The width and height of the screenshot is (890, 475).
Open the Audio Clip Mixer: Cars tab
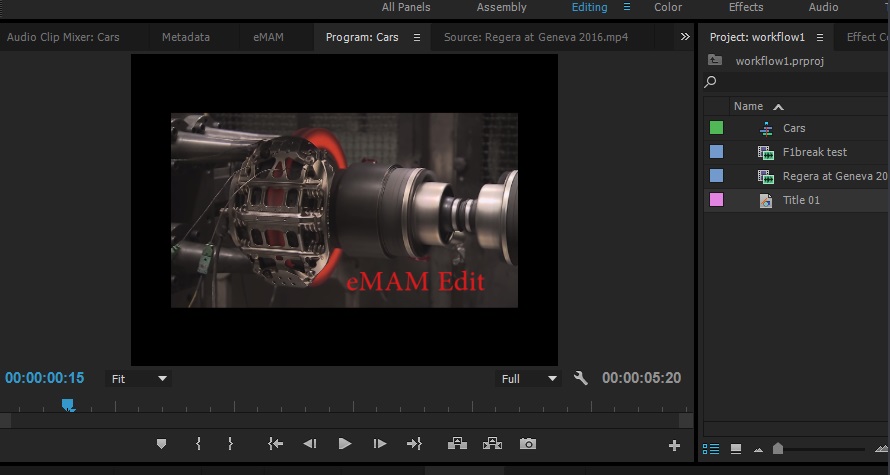point(63,37)
